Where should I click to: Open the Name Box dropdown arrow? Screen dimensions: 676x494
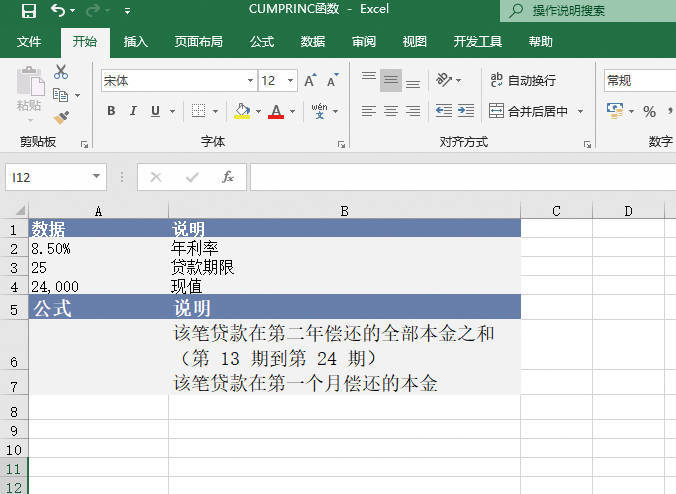point(97,177)
